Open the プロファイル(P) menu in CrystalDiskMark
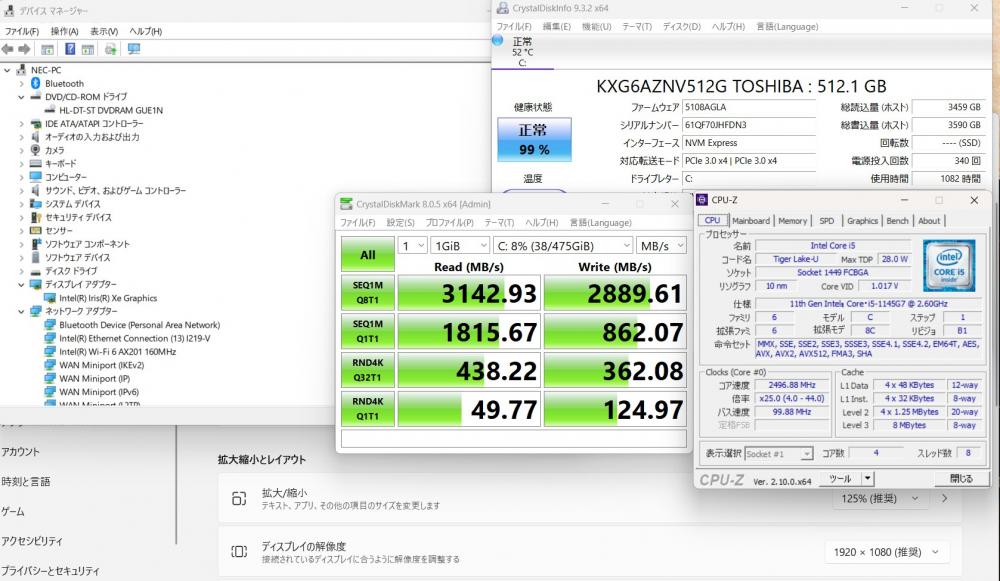 450,223
